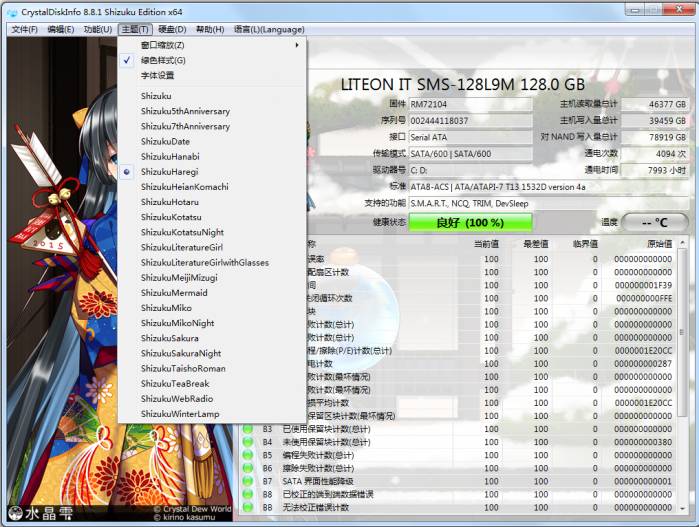Click the green status icon for row B8
This screenshot has width=699, height=527.
(x=248, y=494)
